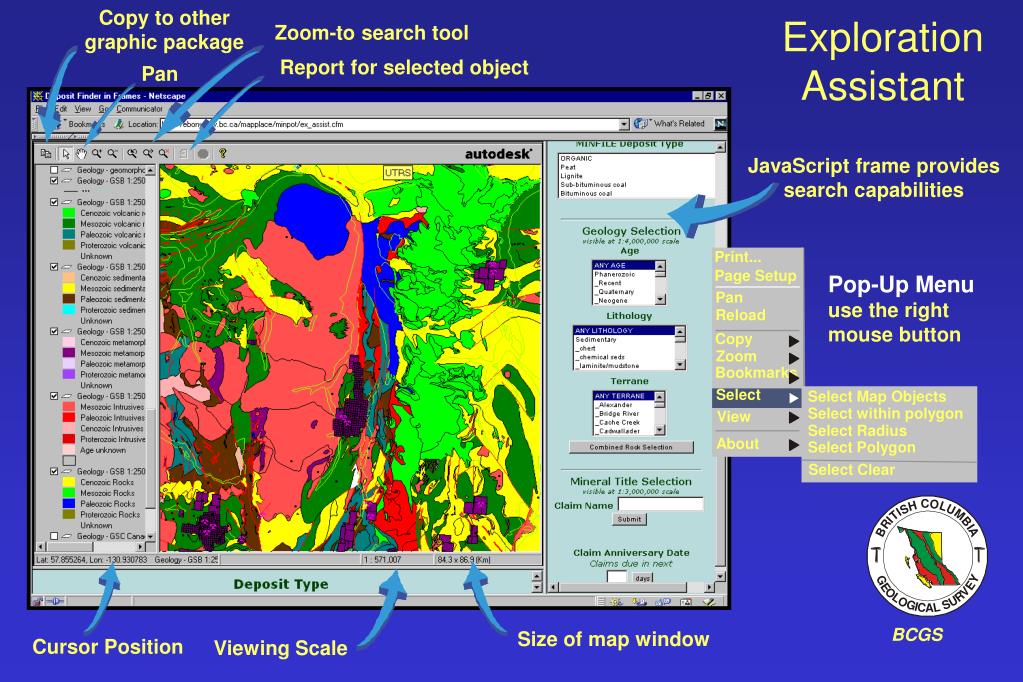1023x682 pixels.
Task: Open the Location URL dropdown arrow
Action: point(624,124)
